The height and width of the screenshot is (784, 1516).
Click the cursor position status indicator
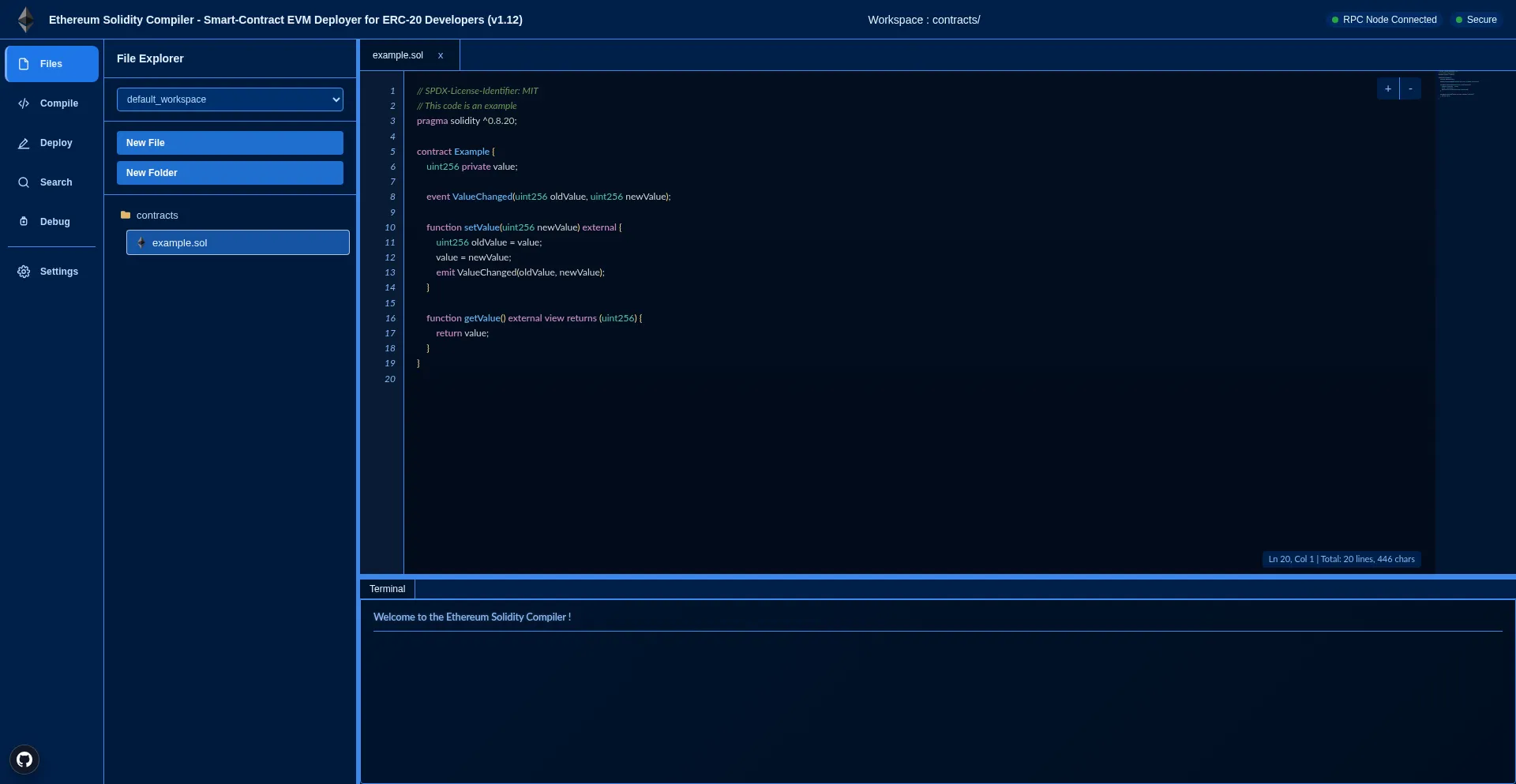(x=1342, y=559)
